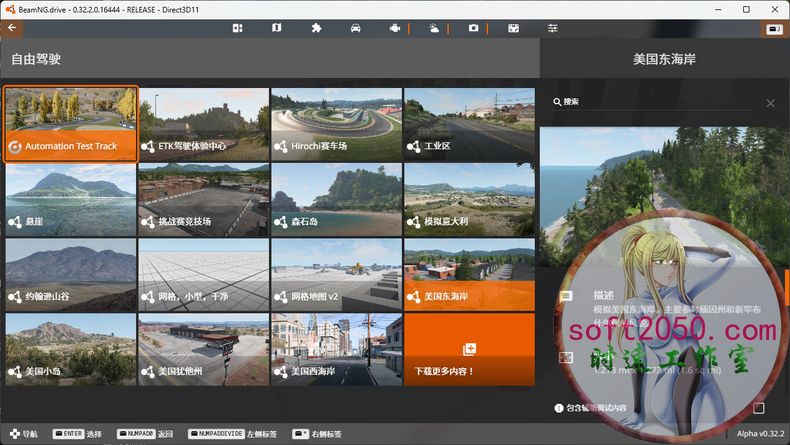The image size is (790, 445).
Task: Select the Automation Test Track map
Action: tap(71, 124)
